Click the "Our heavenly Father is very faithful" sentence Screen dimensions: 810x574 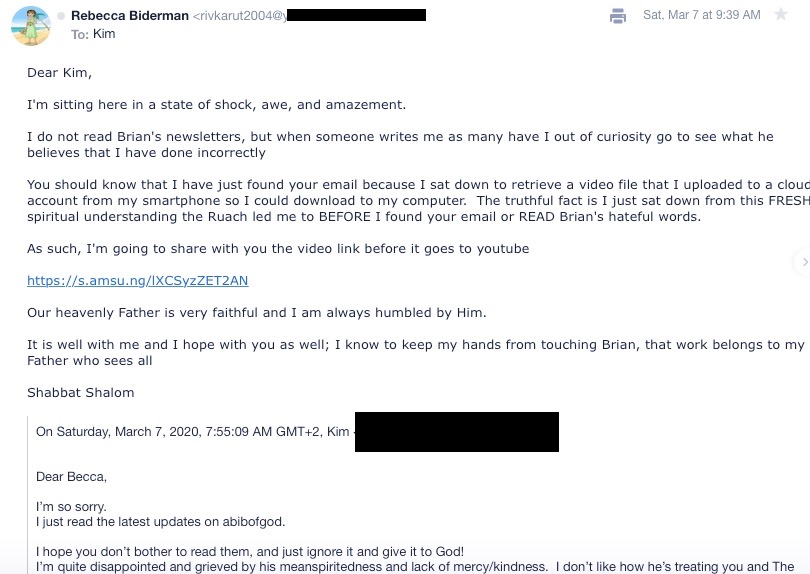coord(256,313)
